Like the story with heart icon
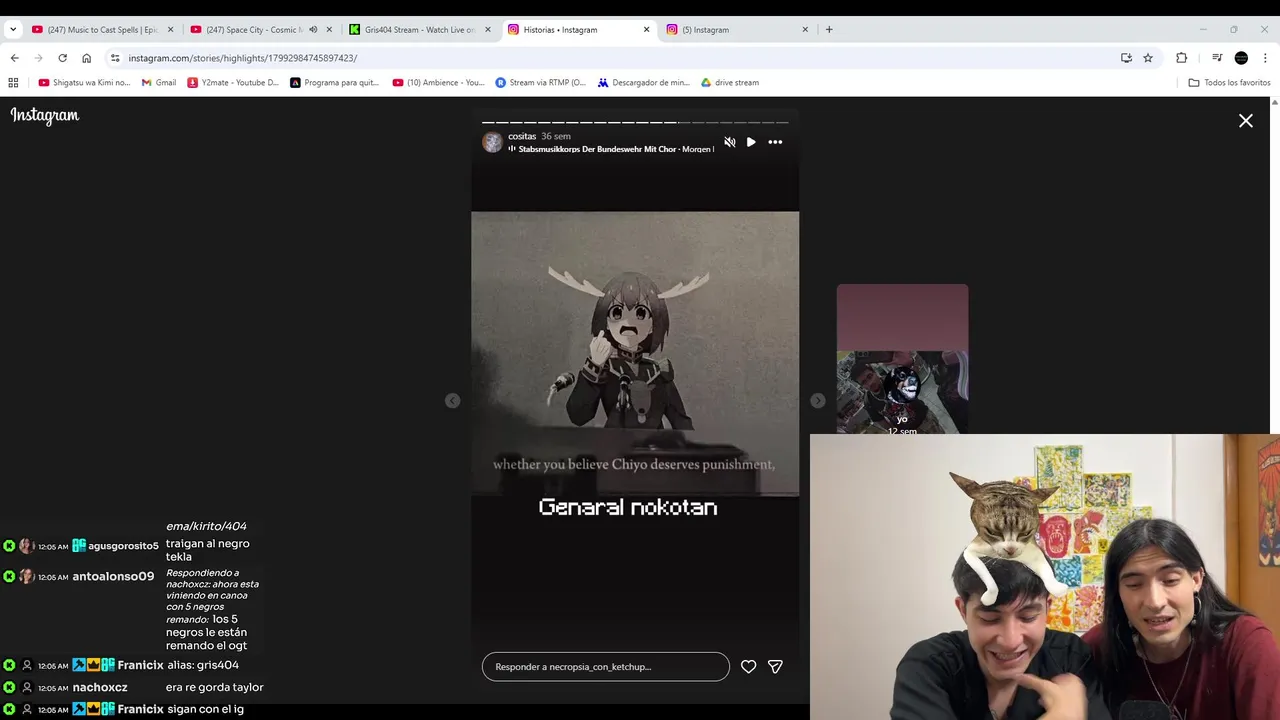The image size is (1280, 720). pos(748,666)
